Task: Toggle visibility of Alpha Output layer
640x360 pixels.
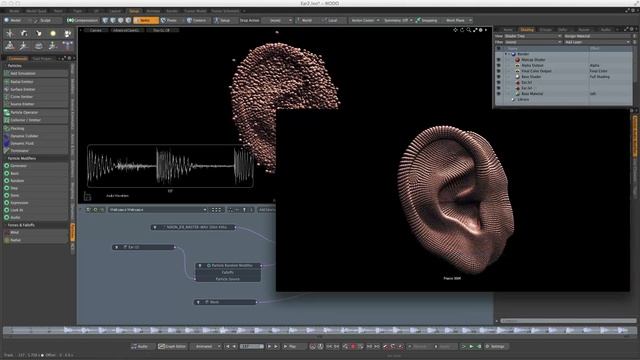Action: (498, 65)
